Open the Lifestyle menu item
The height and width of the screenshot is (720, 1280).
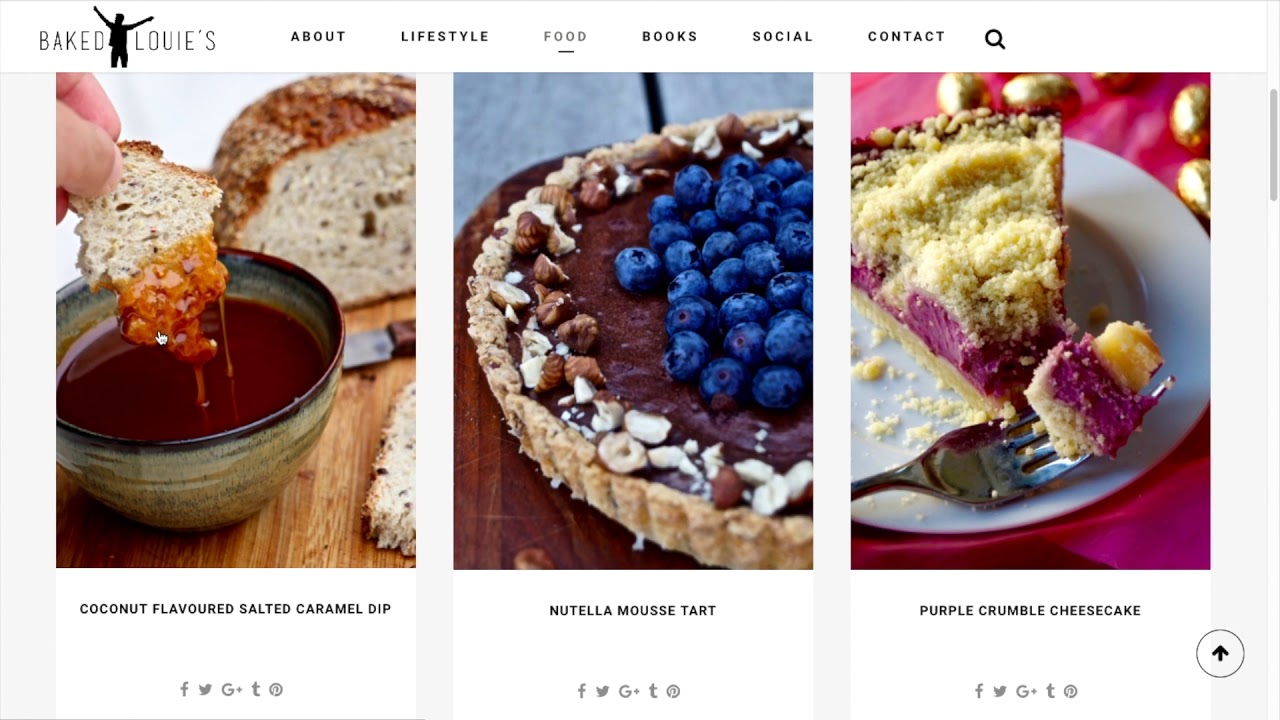[445, 36]
